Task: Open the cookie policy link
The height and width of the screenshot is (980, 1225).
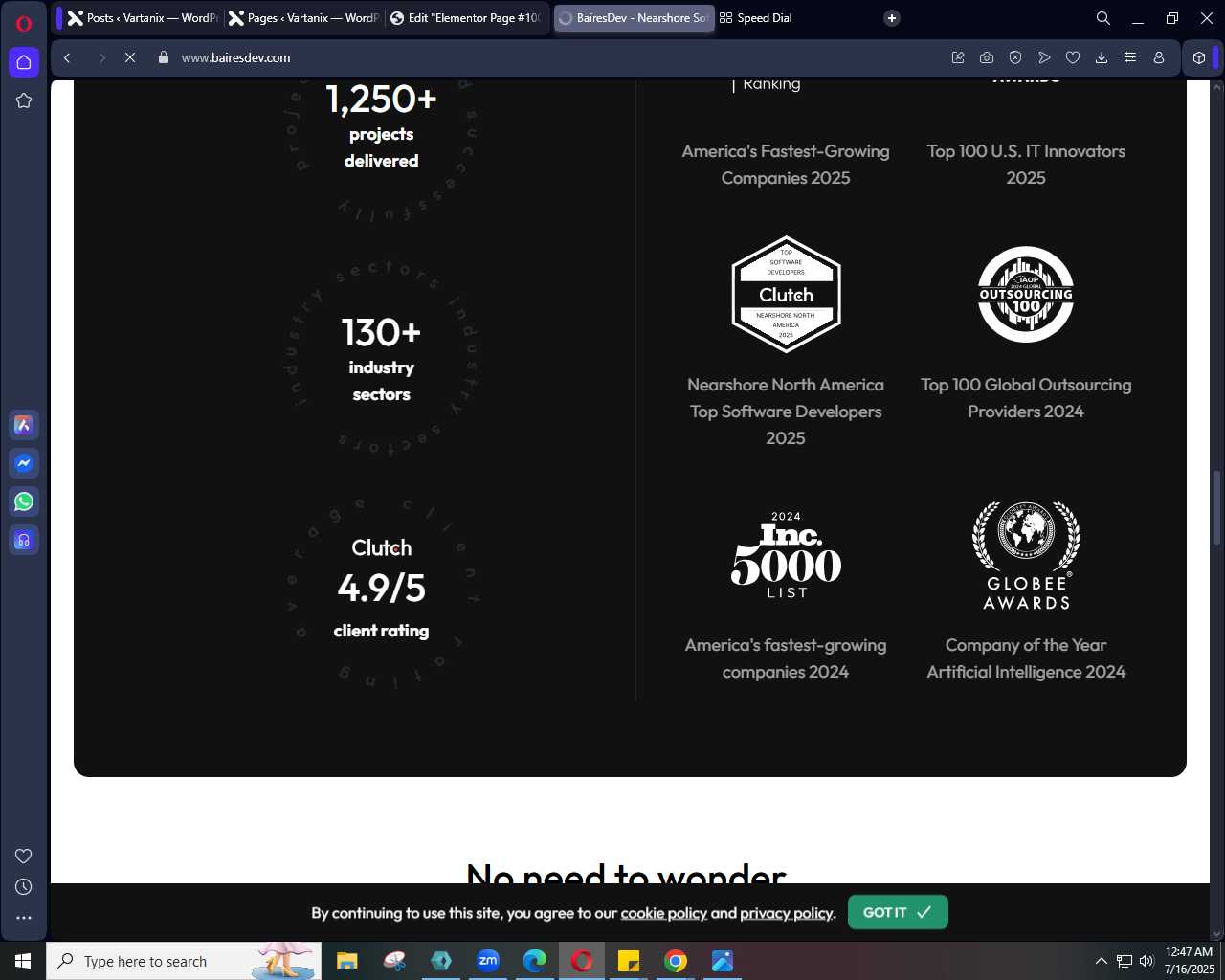Action: pos(663,913)
